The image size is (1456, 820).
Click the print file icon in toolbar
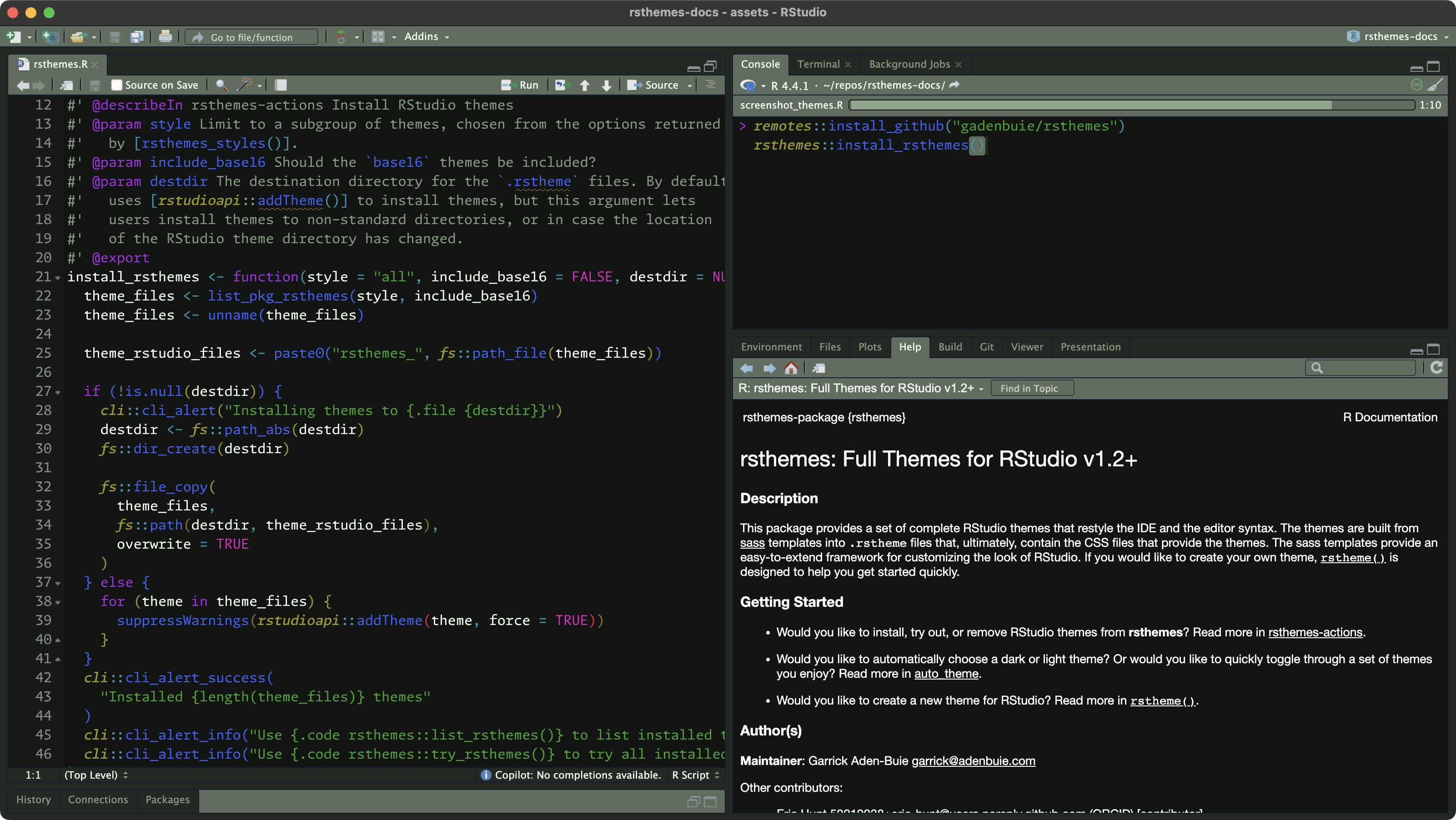coord(165,37)
